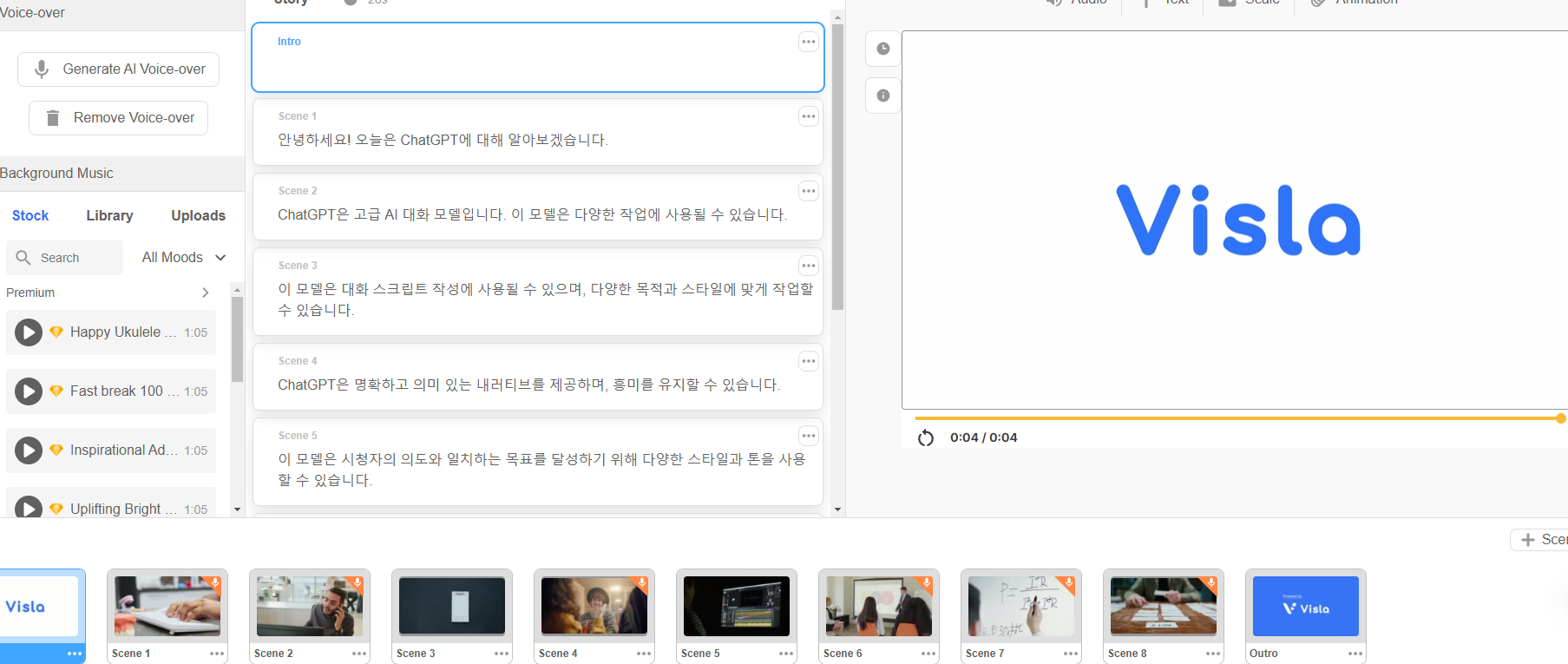Open options menu for Scene 5 script card
The width and height of the screenshot is (1568, 664).
pyautogui.click(x=809, y=436)
